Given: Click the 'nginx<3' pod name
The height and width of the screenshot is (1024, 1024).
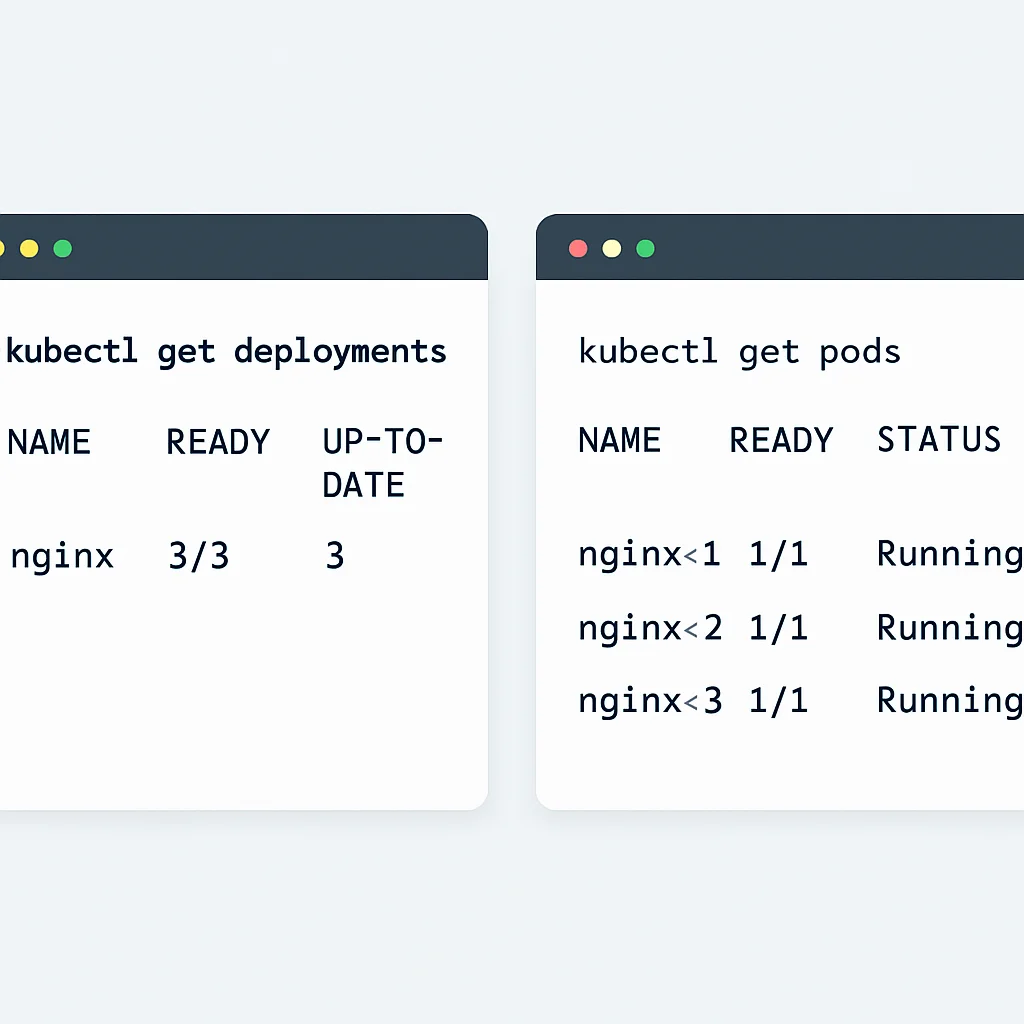Looking at the screenshot, I should pyautogui.click(x=650, y=702).
